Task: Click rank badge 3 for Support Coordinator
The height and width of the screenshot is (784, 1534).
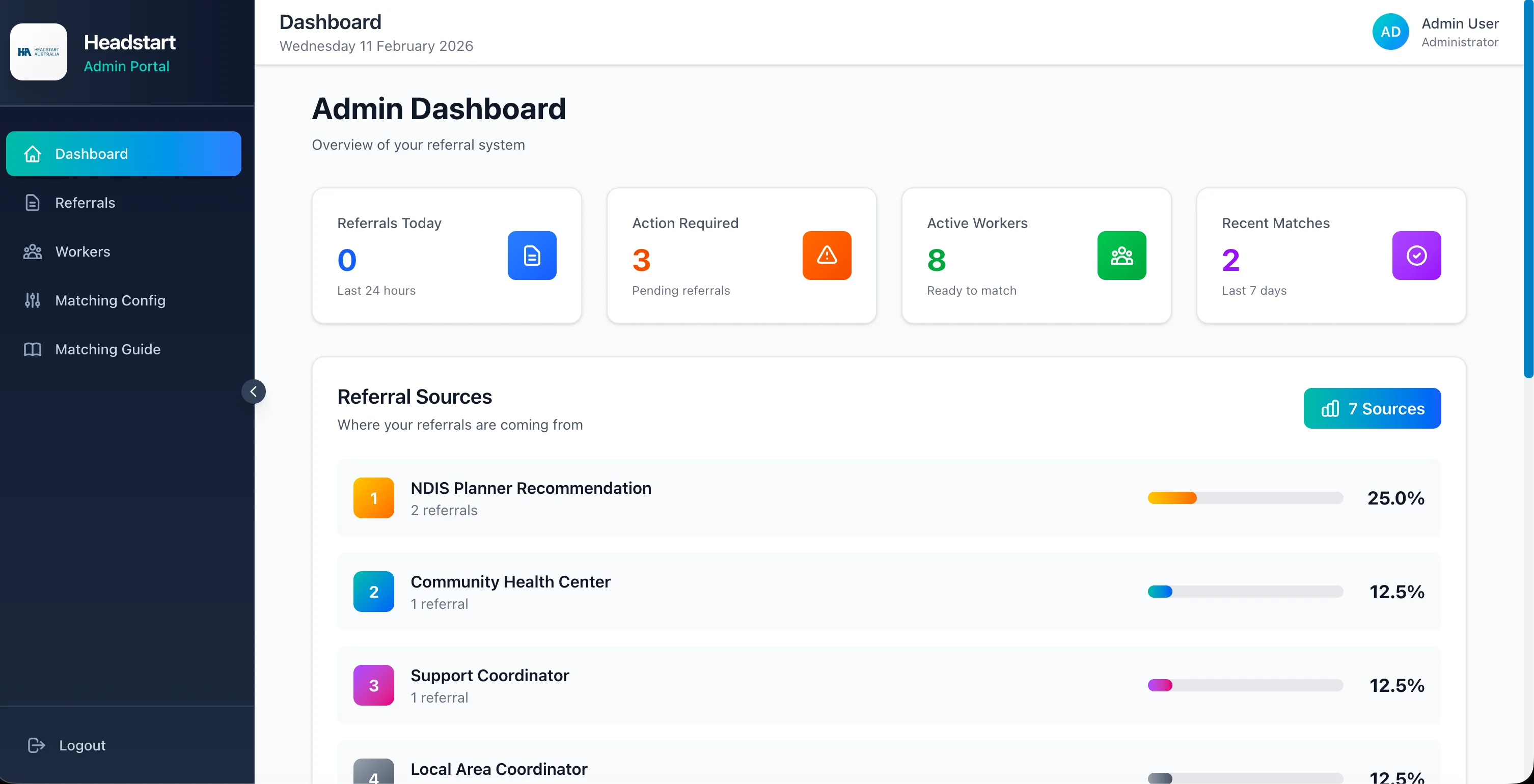Action: (373, 685)
